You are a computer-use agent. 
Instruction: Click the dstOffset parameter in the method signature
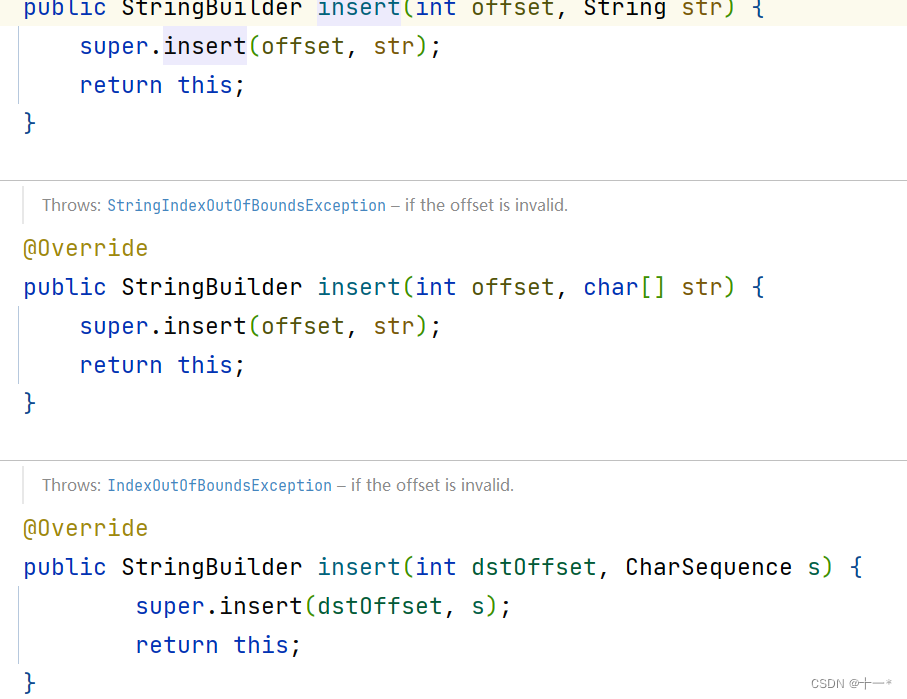[x=534, y=567]
